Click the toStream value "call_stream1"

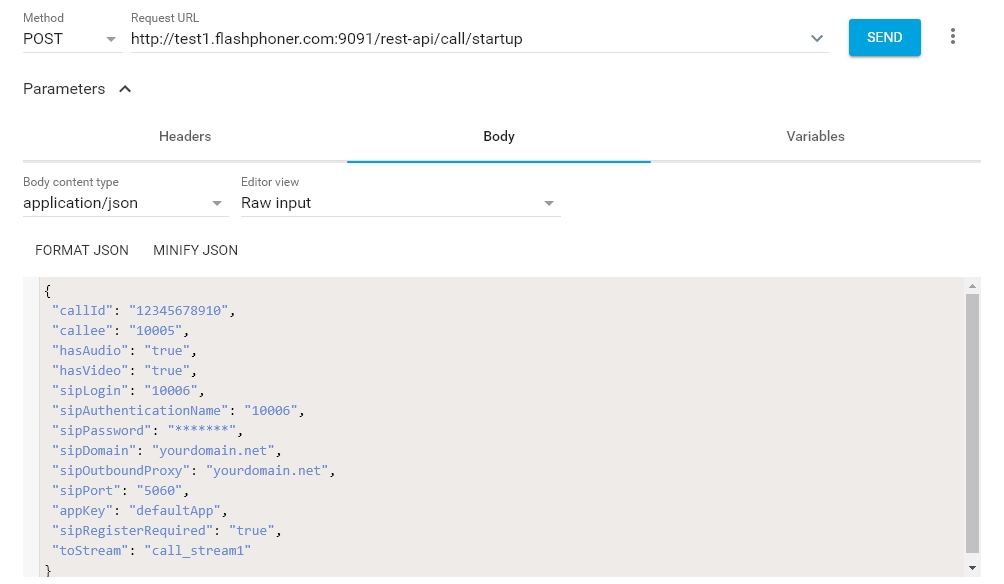coord(197,550)
